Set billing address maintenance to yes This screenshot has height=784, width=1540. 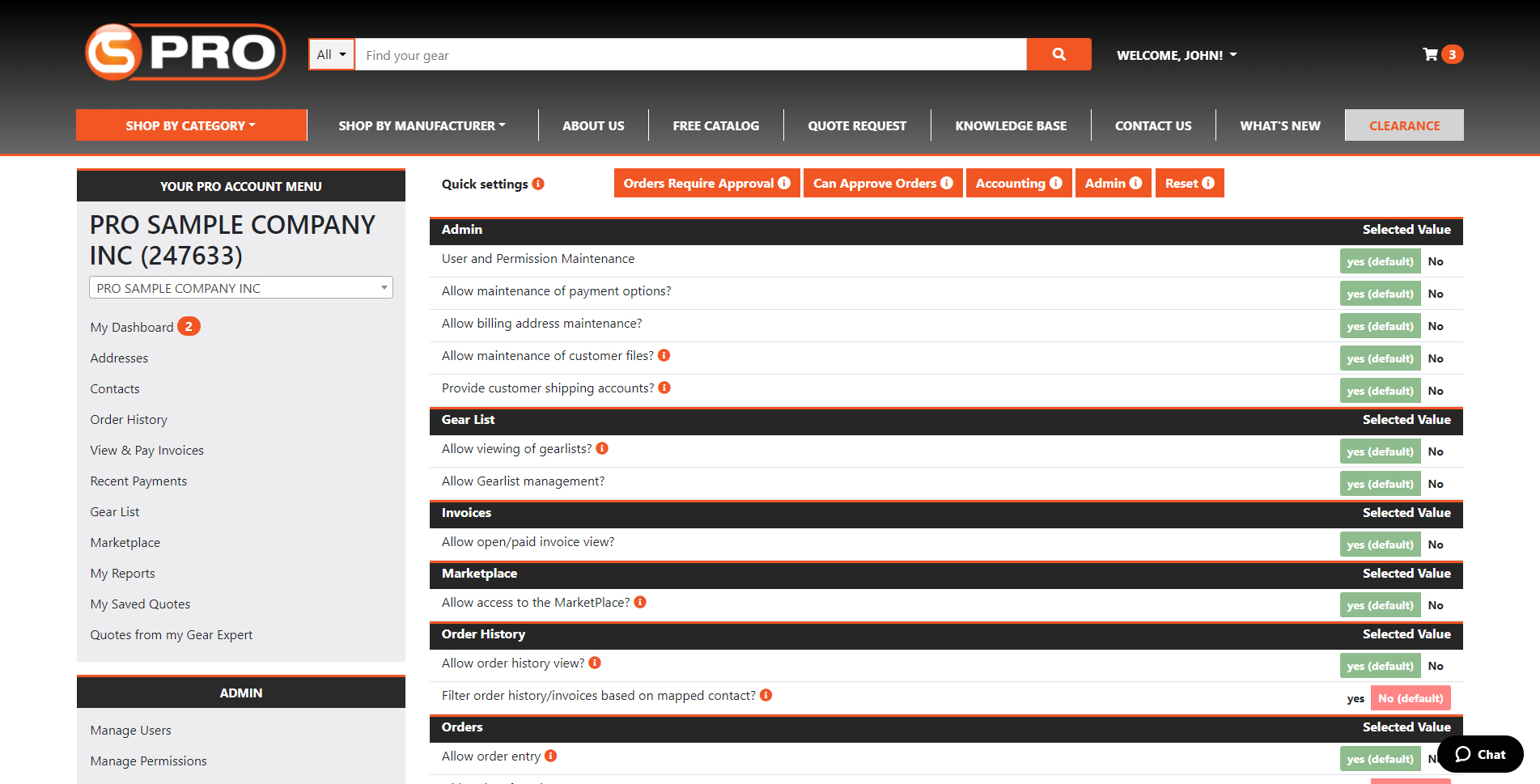(x=1380, y=326)
